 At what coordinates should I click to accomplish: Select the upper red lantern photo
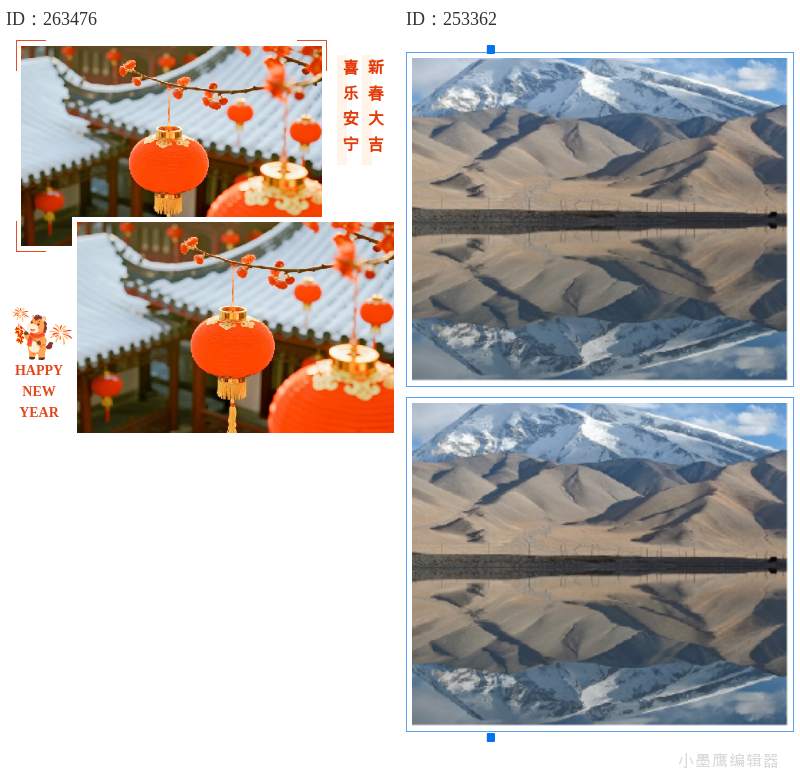point(171,132)
